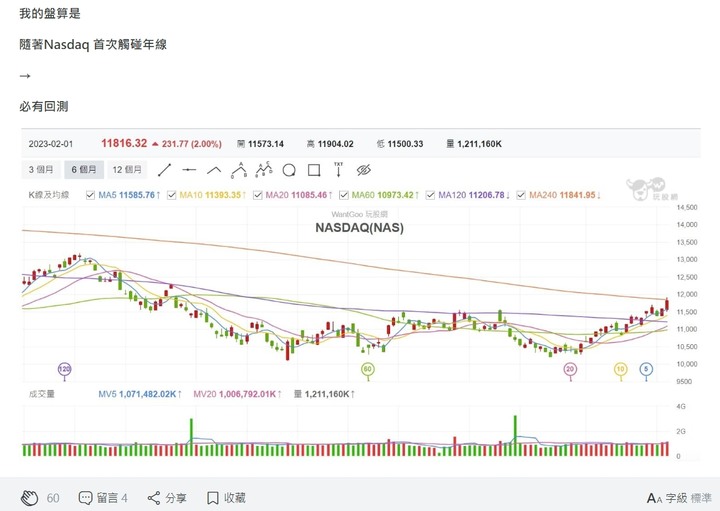Image resolution: width=720 pixels, height=511 pixels.
Task: Click the 低 11500.33 low price value
Action: 400,144
